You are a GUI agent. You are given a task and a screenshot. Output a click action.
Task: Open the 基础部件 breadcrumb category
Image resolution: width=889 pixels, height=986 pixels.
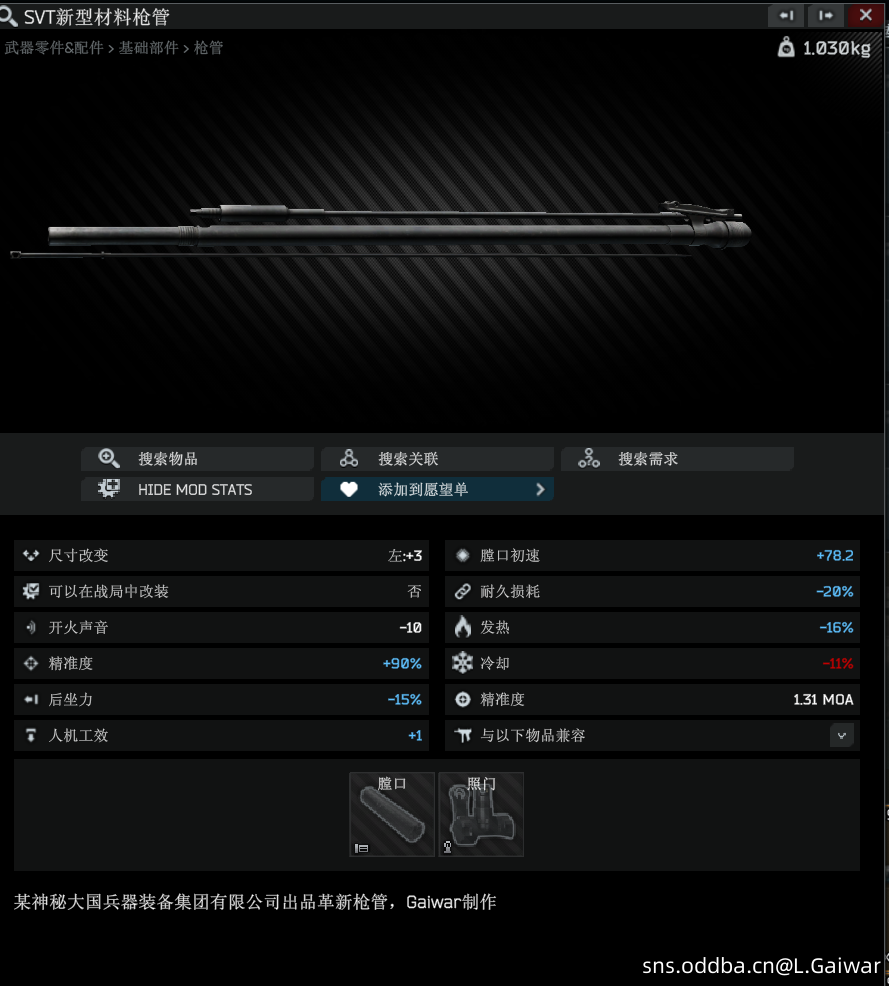coord(149,48)
